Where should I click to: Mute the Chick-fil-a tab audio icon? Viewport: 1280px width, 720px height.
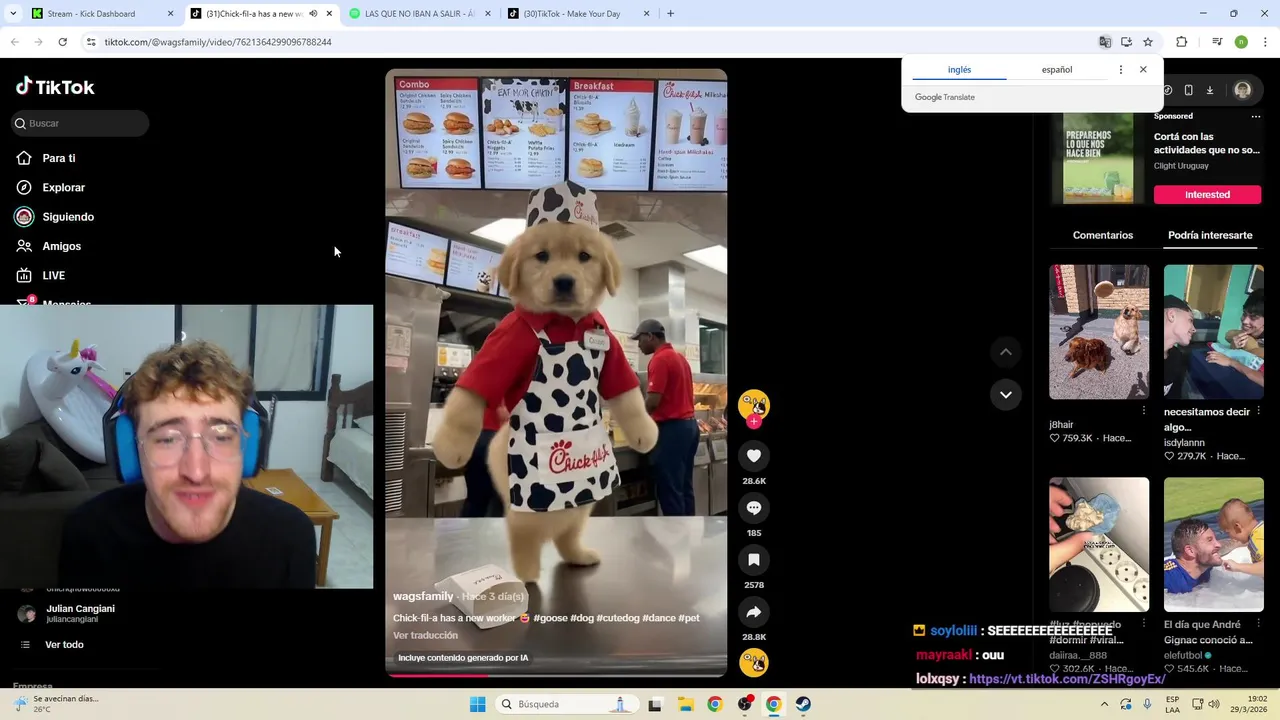click(313, 14)
